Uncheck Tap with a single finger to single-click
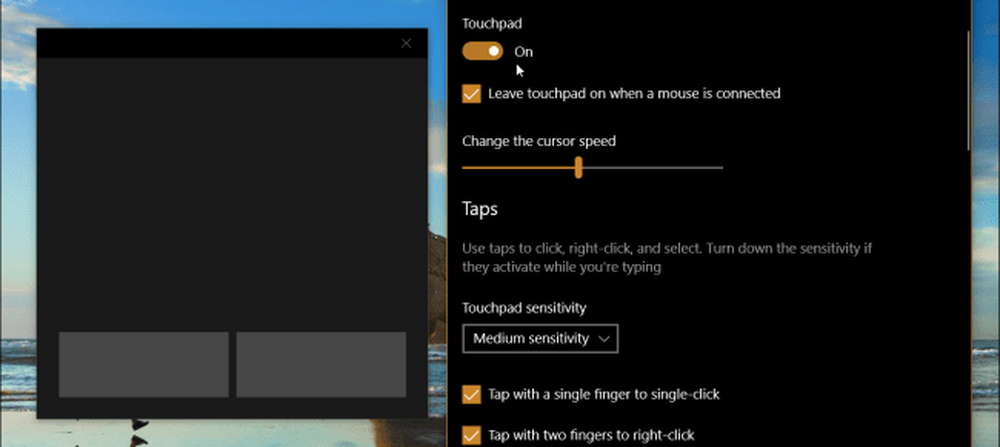The image size is (1000, 447). click(x=471, y=395)
